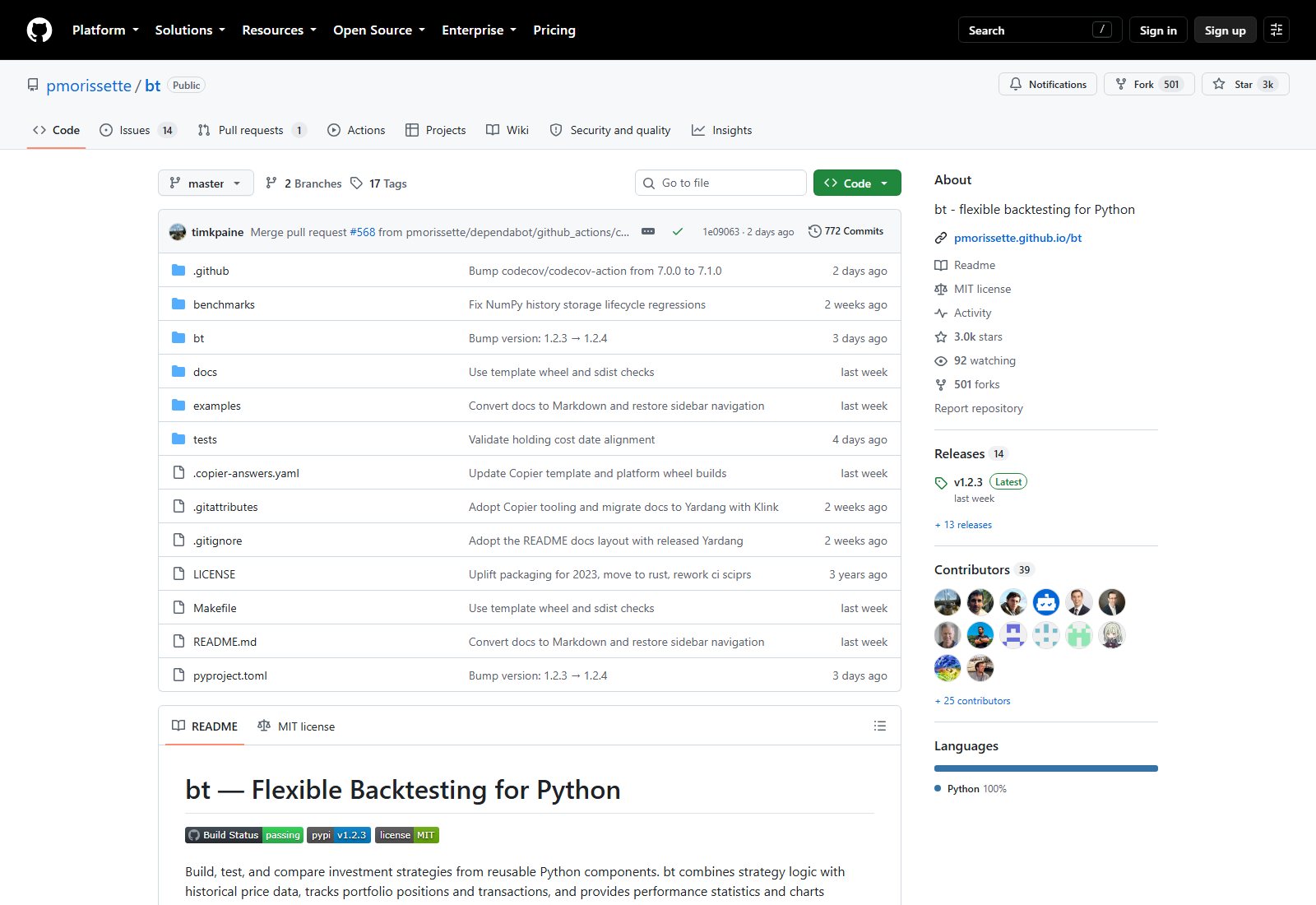Viewport: 1316px width, 905px height.
Task: Click the Sign up button
Action: 1226,30
